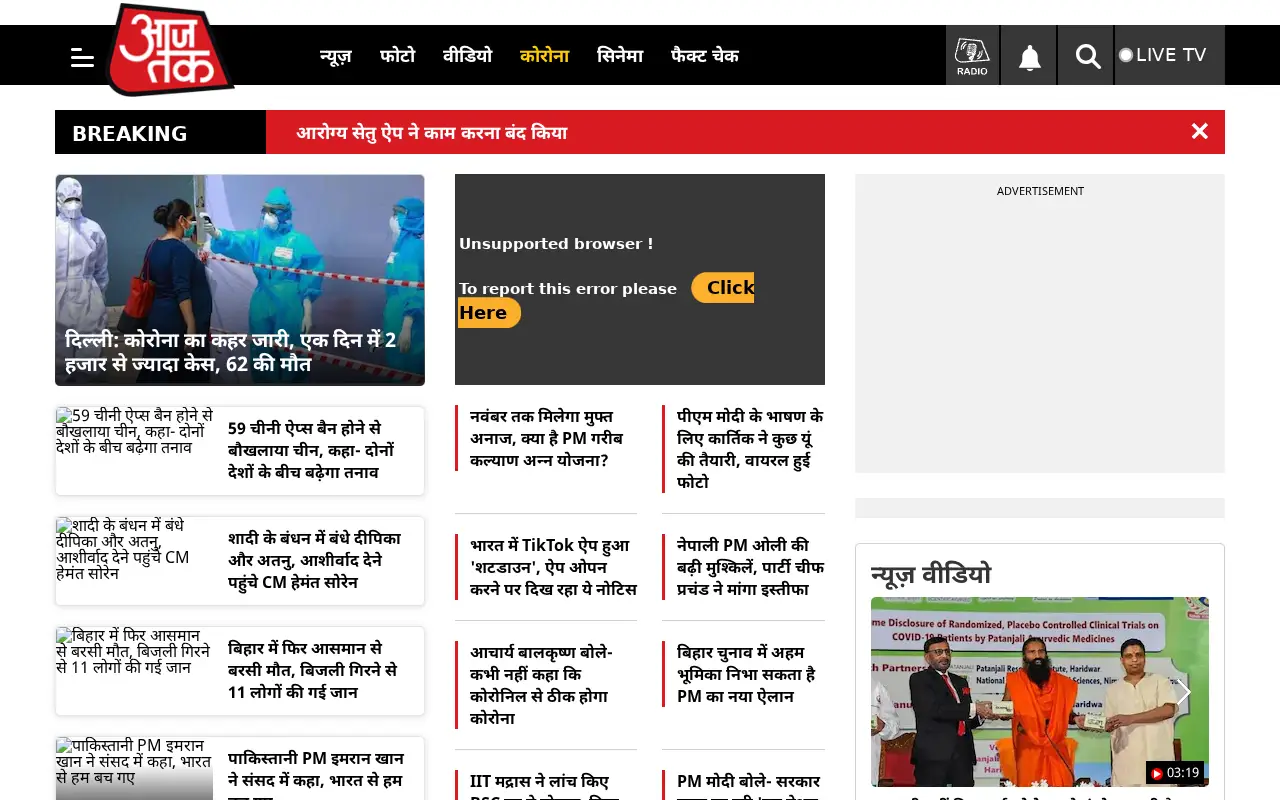Viewport: 1280px width, 800px height.
Task: Select the कोरोना menu item
Action: point(544,56)
